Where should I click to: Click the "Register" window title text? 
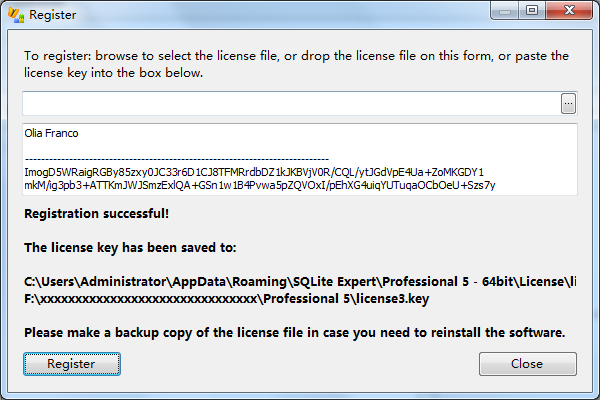[53, 15]
